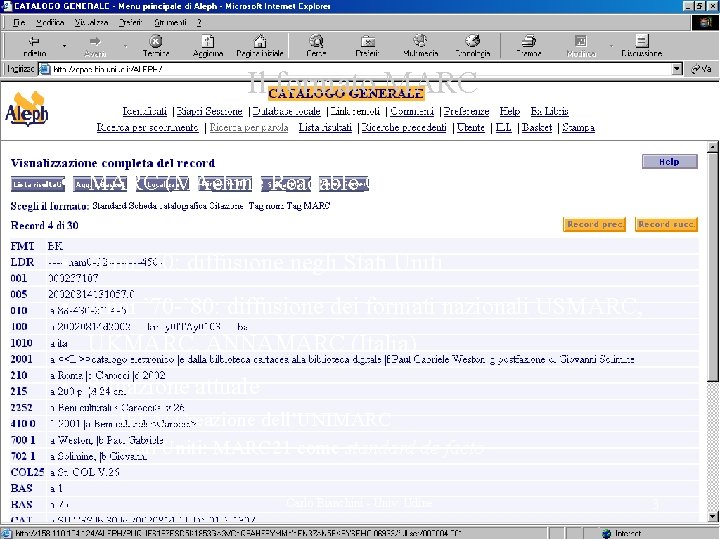Open the Preferenze link
This screenshot has height=540, width=720.
point(467,111)
